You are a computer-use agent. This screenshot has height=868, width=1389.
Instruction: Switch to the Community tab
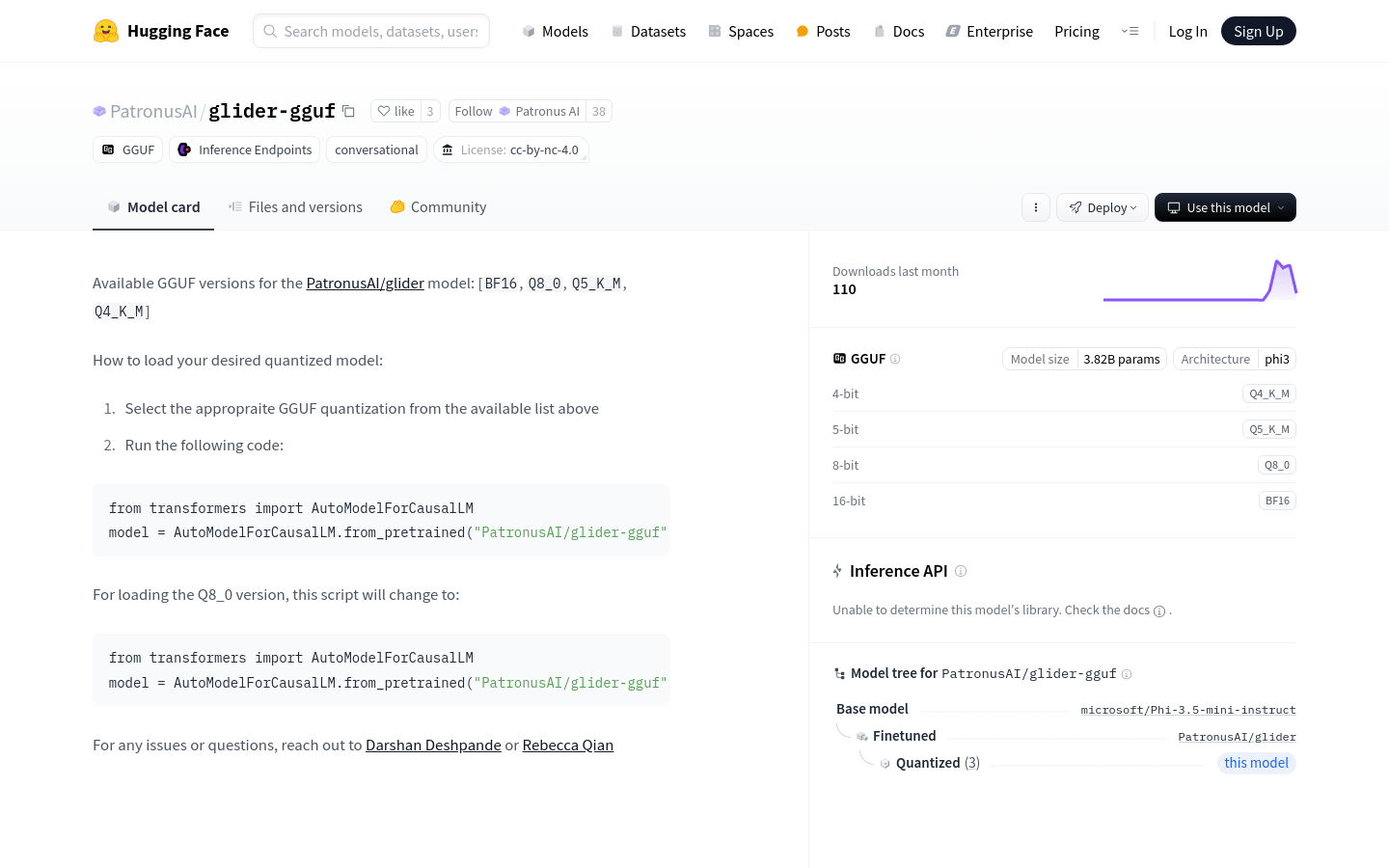click(438, 206)
